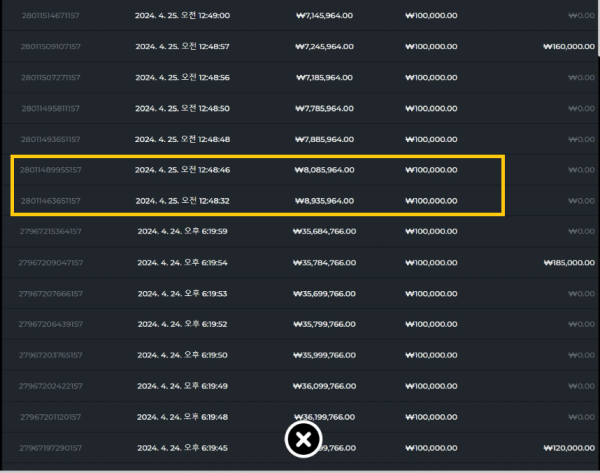Screen dimensions: 600x473
Task: Select transaction ID 28011463651157
Action: pos(51,201)
